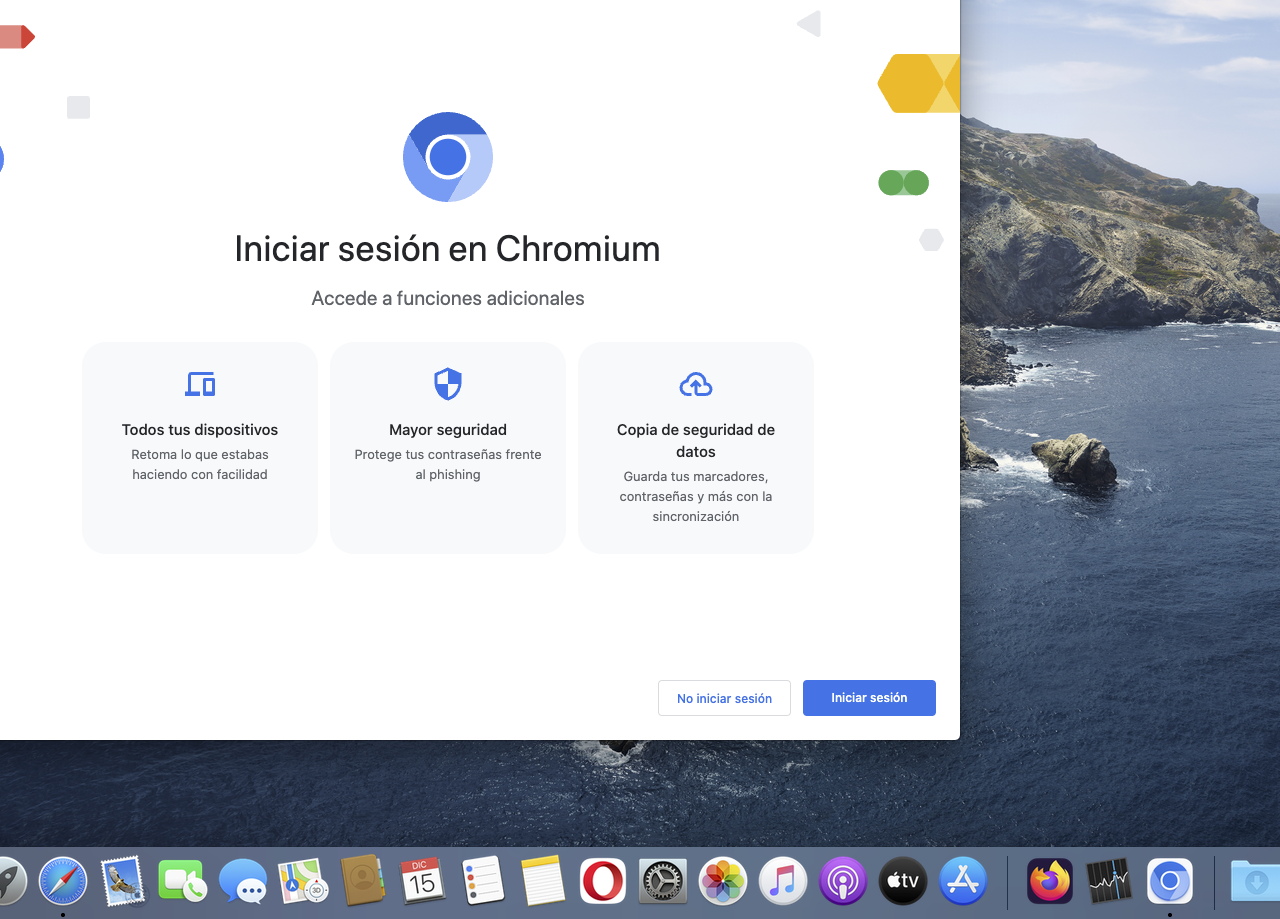1280x919 pixels.
Task: Click the blue Iniciar sesión button
Action: click(869, 698)
